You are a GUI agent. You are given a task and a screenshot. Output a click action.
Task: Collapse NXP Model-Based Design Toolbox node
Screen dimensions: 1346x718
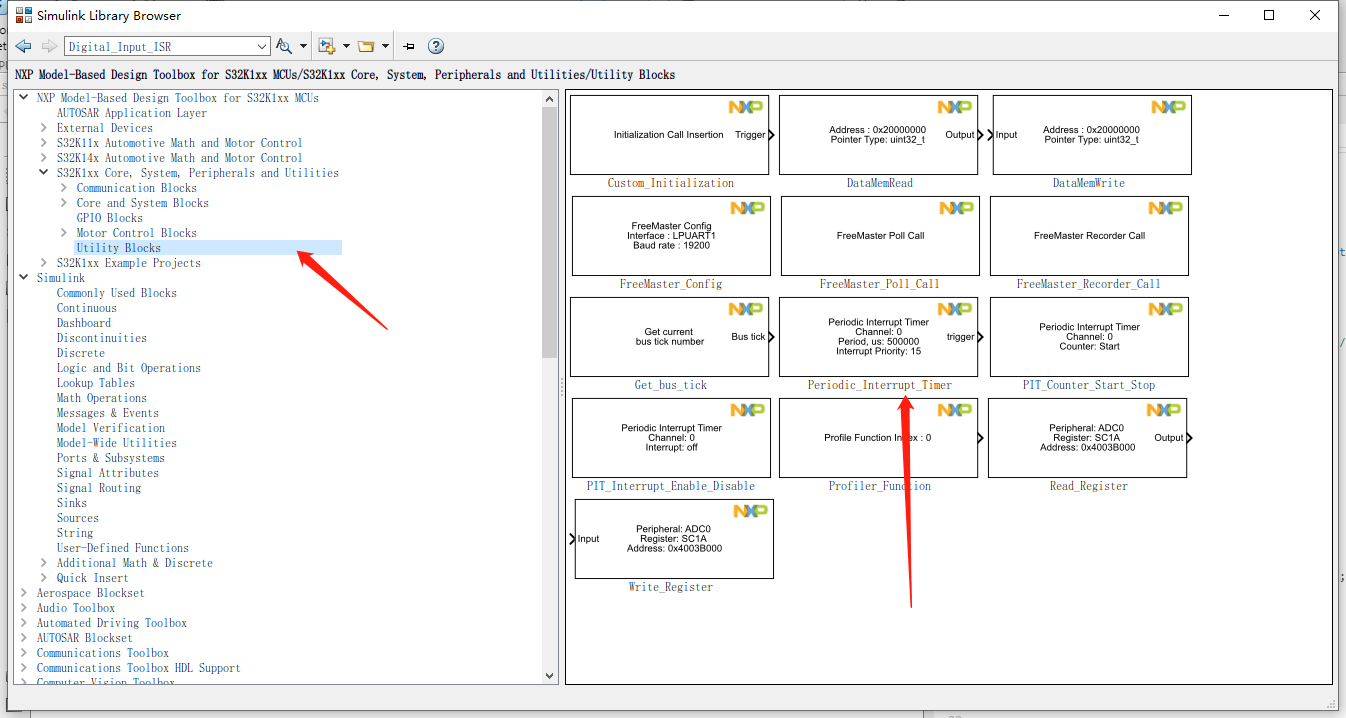click(24, 98)
